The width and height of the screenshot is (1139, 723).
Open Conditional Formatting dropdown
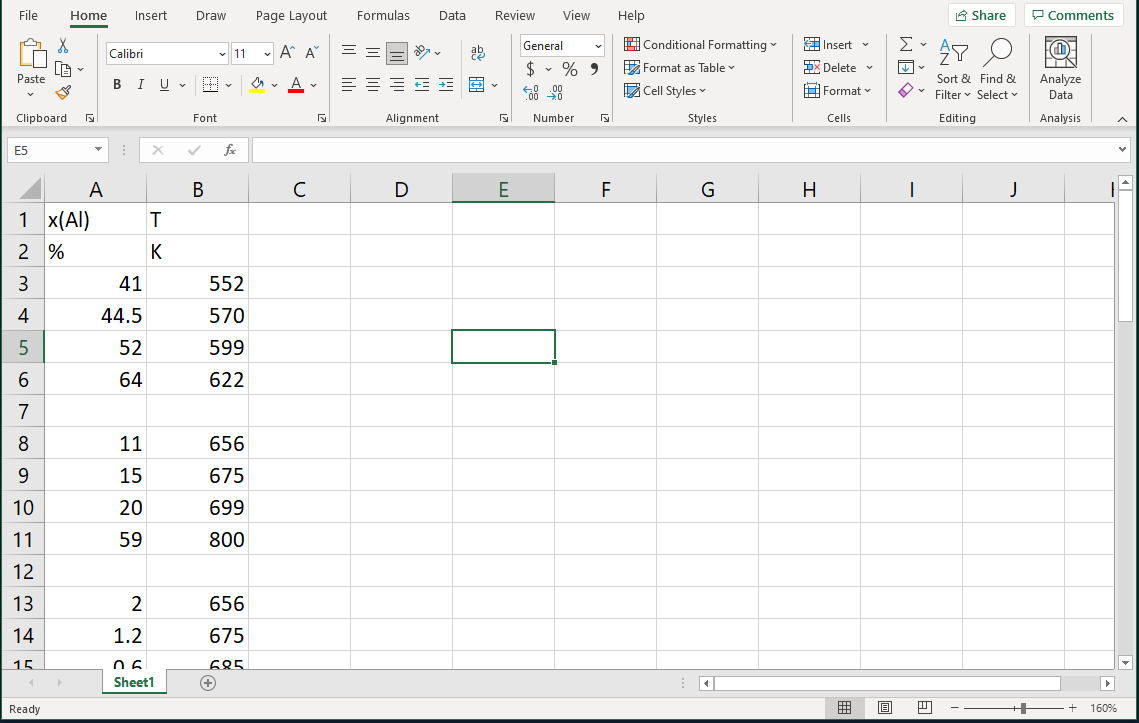click(700, 45)
